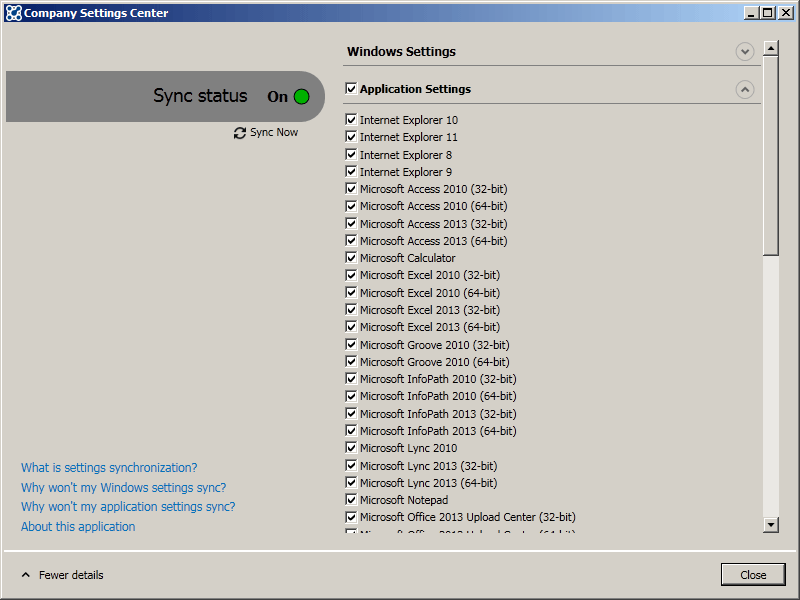Uncheck Microsoft Lync 2013 (32-bit)
Viewport: 800px width, 600px height.
click(351, 465)
